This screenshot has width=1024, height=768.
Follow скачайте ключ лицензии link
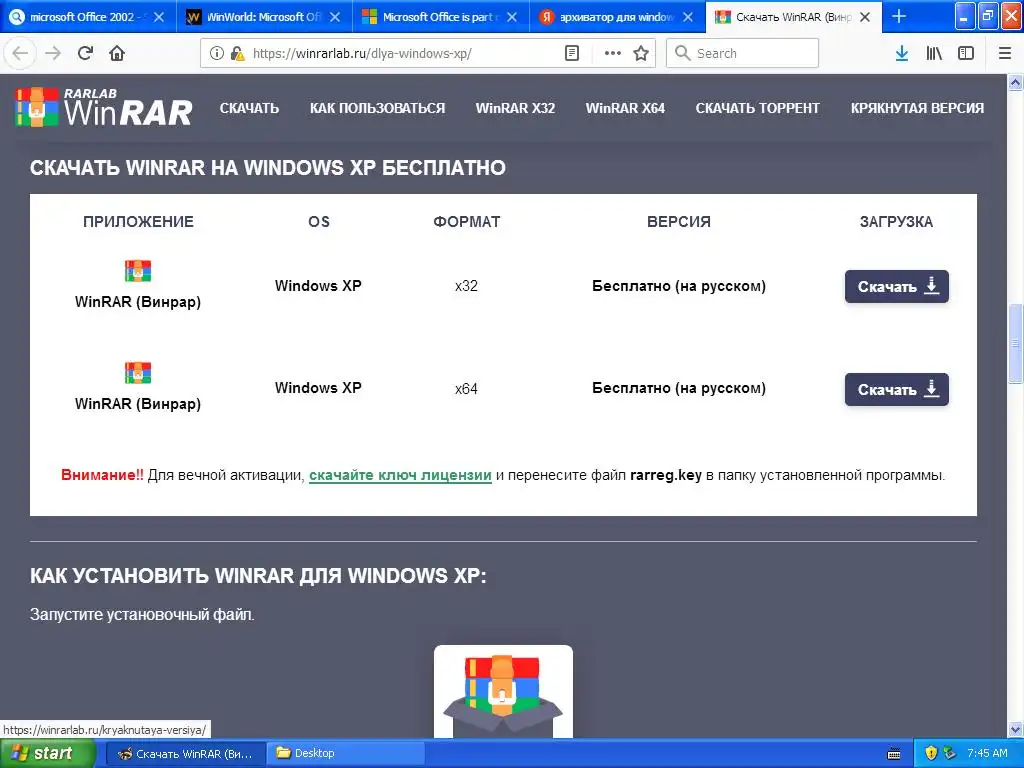400,475
